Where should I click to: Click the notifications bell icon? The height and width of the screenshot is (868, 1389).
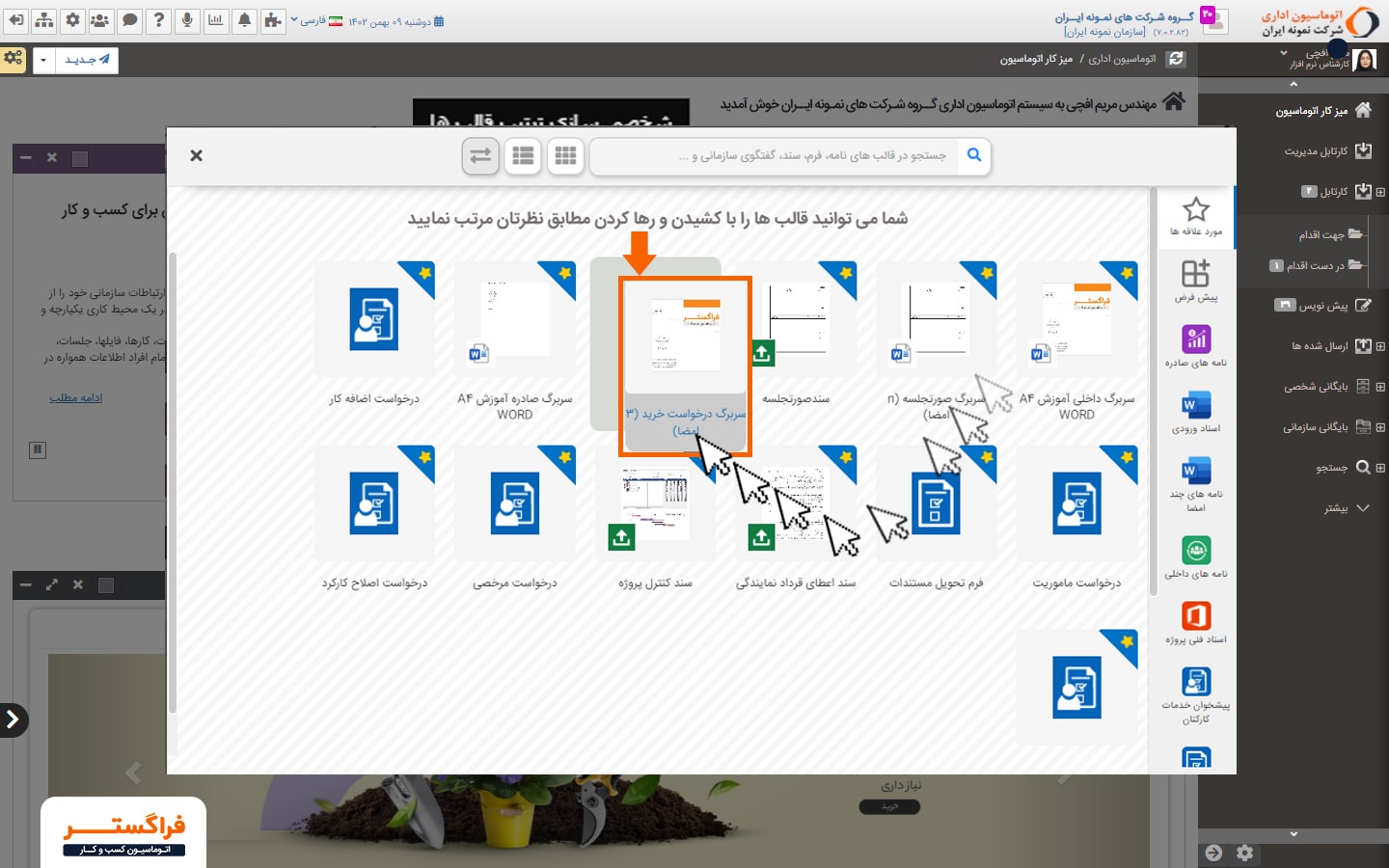tap(245, 20)
